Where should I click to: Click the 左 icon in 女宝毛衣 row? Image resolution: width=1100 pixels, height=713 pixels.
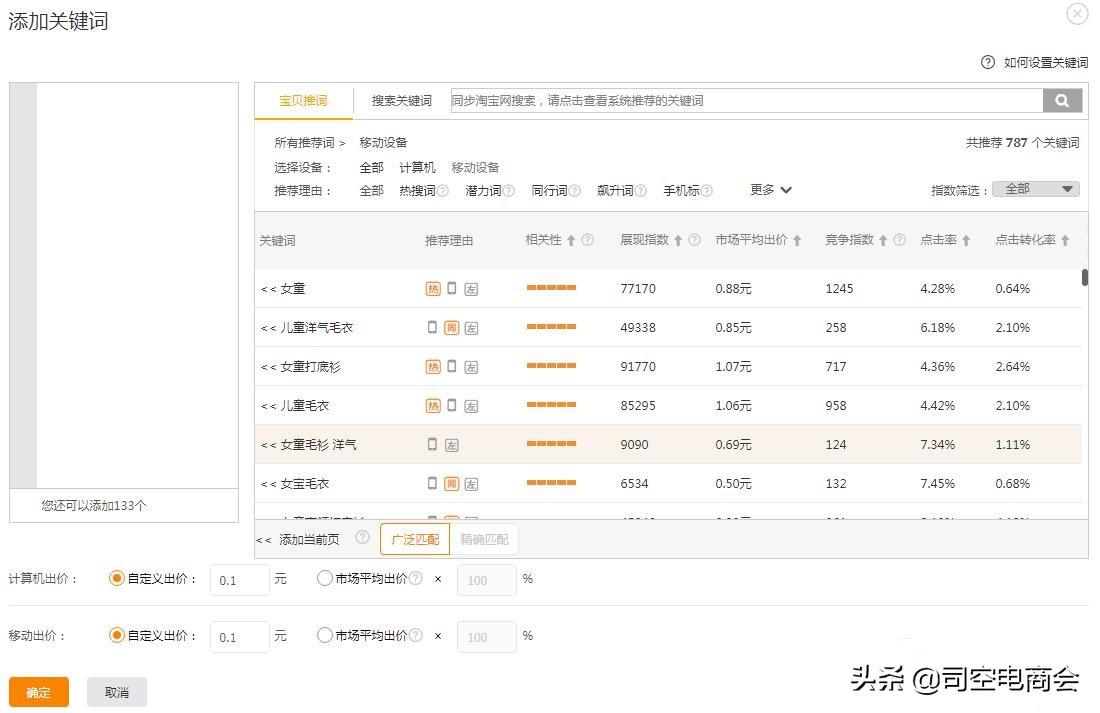[471, 484]
